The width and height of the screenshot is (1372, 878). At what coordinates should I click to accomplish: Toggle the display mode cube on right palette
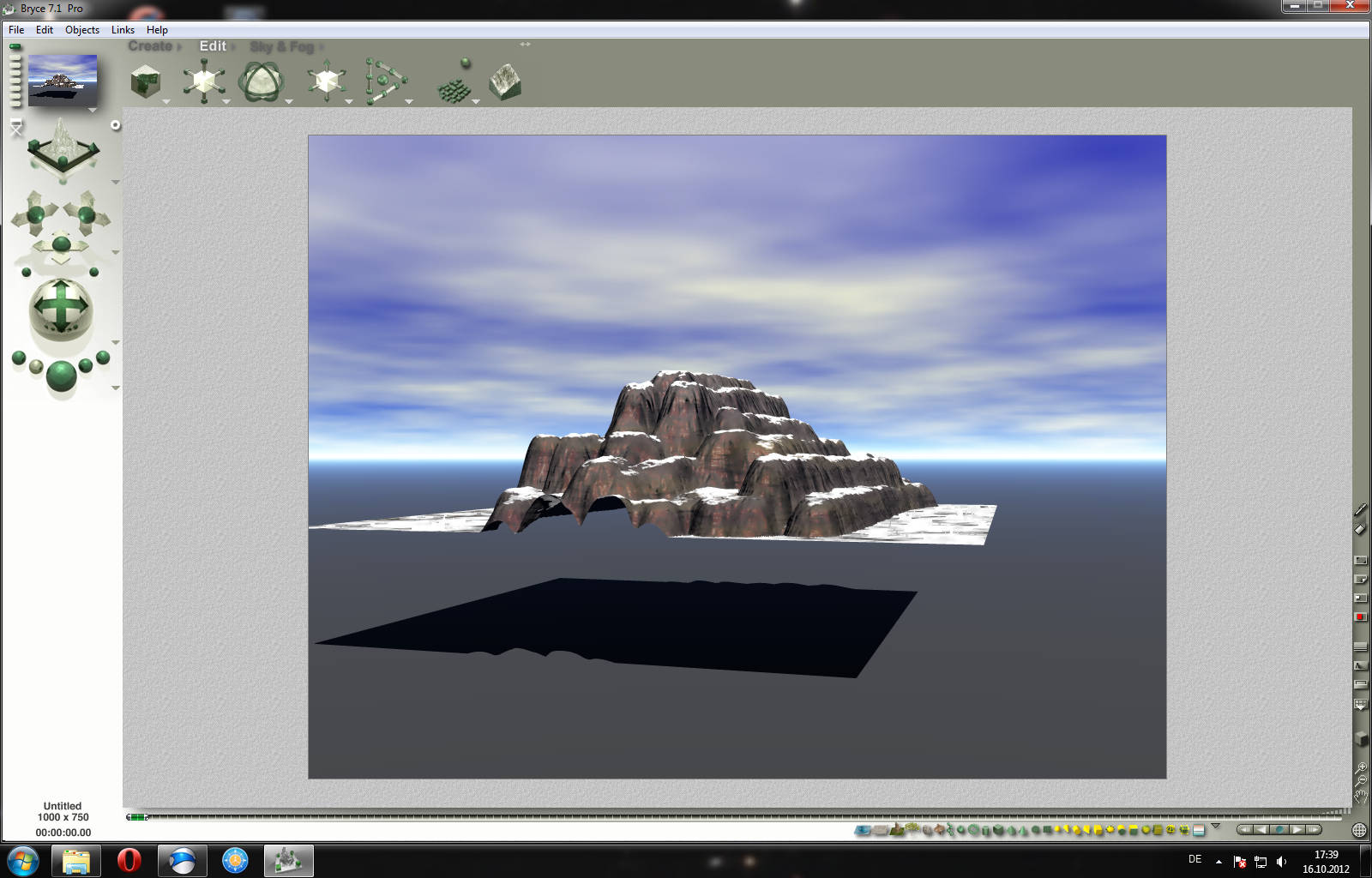1361,738
